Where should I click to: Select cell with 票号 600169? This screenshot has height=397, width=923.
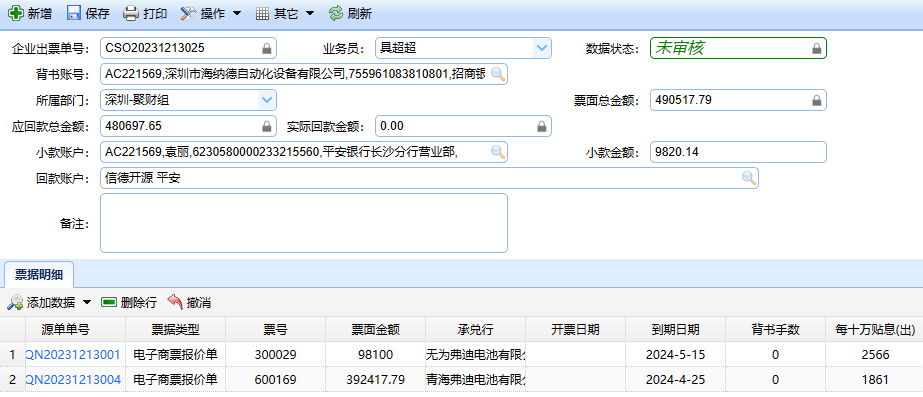click(x=275, y=380)
